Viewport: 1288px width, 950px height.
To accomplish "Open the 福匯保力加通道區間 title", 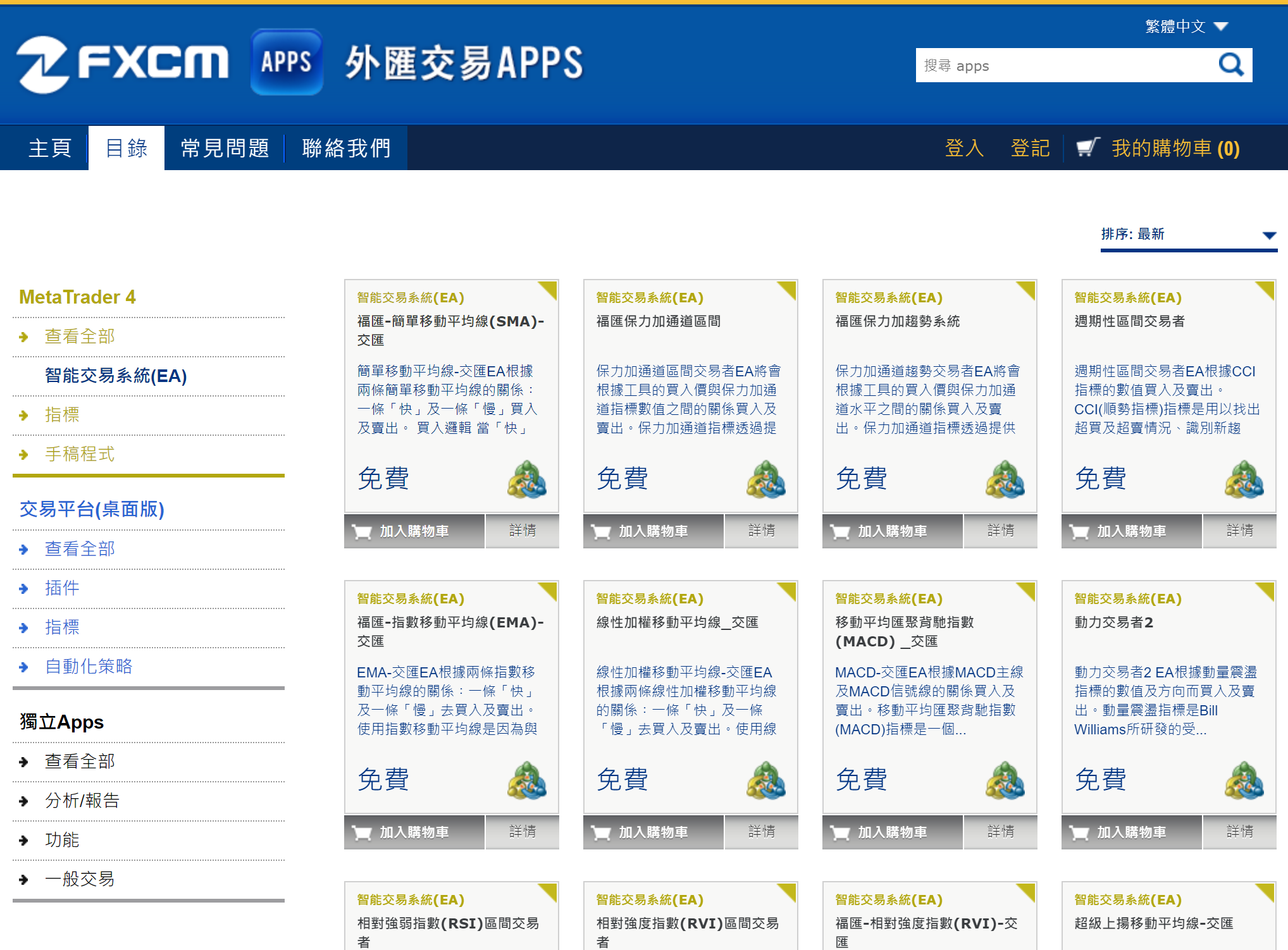I will pos(658,321).
